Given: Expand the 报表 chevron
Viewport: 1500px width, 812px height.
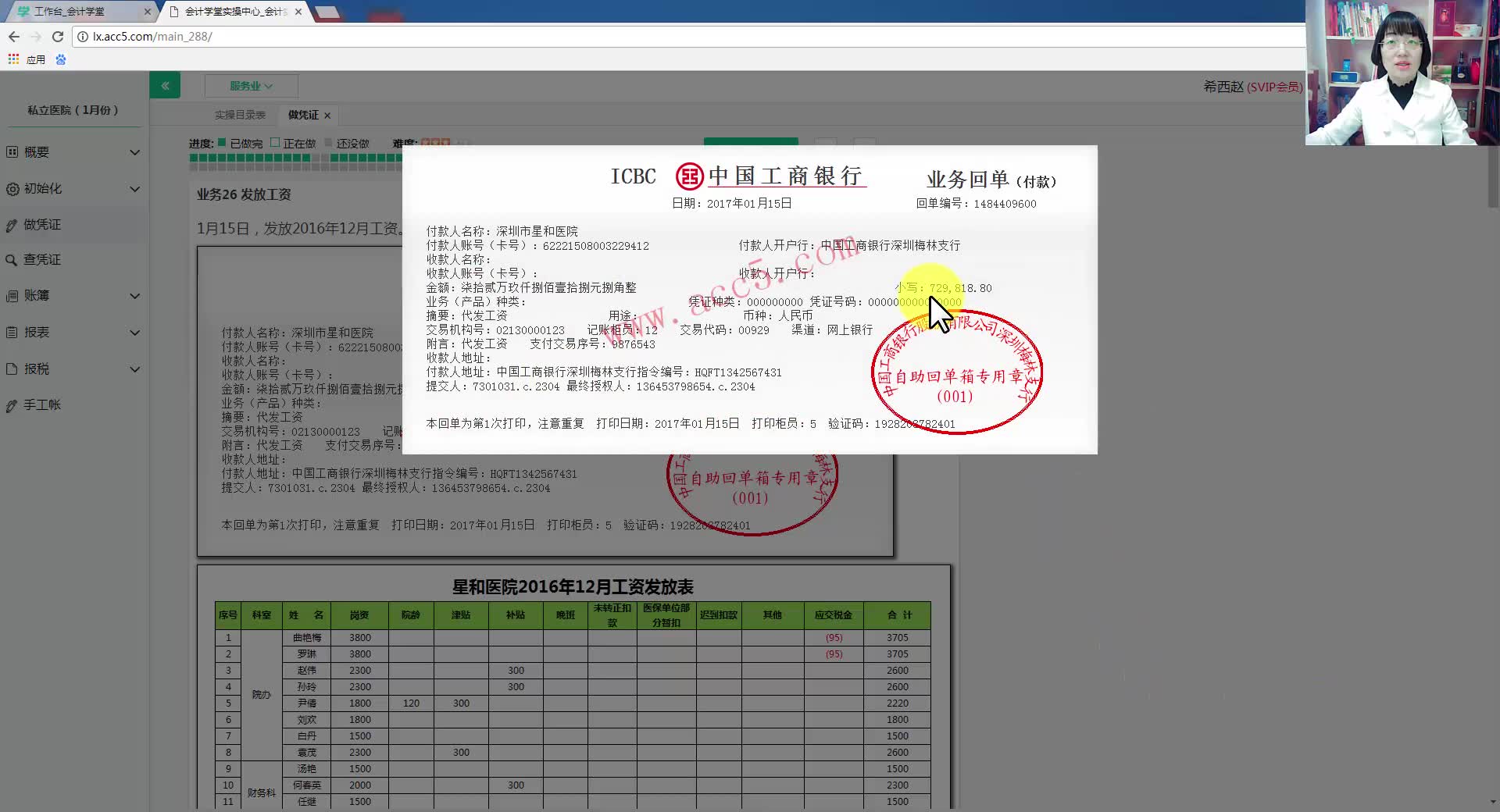Looking at the screenshot, I should [x=135, y=333].
